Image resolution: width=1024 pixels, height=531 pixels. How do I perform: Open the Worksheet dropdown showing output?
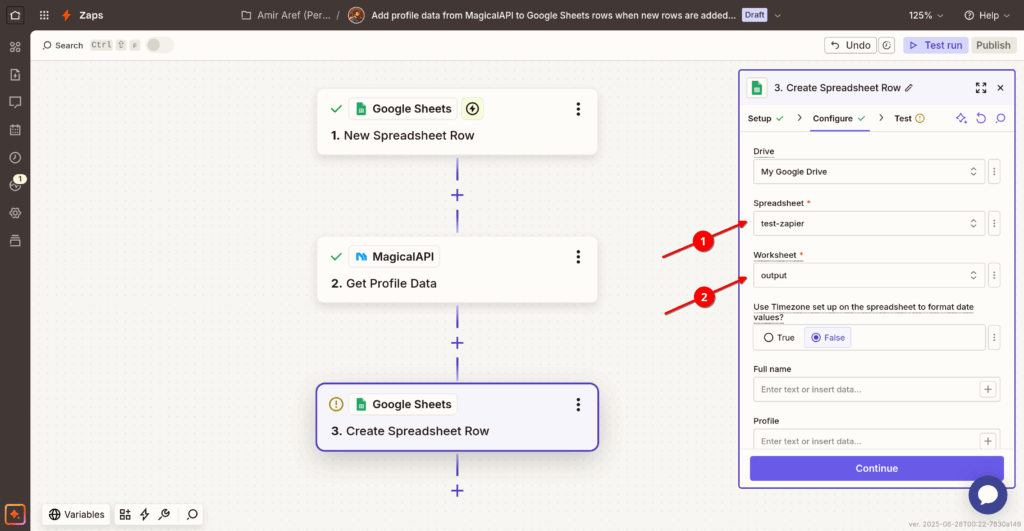click(x=869, y=275)
